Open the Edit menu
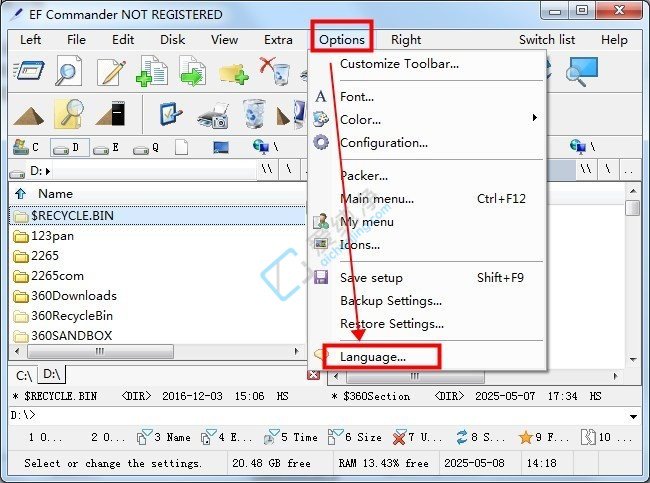Viewport: 650px width, 483px height. (123, 40)
